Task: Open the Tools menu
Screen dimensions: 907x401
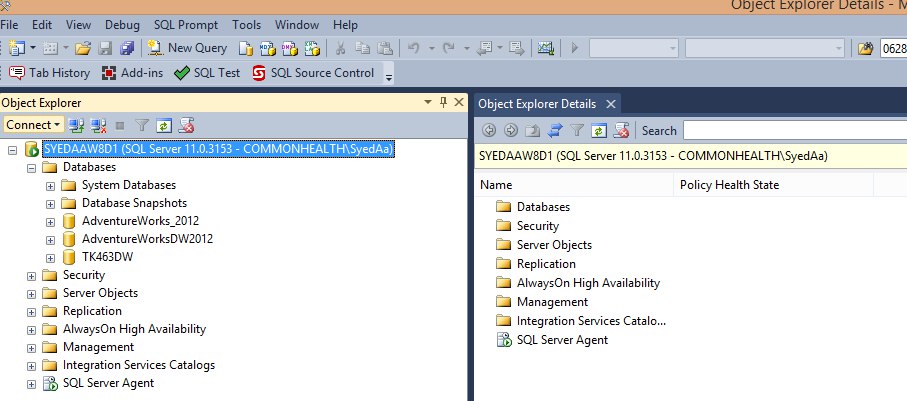Action: tap(246, 25)
